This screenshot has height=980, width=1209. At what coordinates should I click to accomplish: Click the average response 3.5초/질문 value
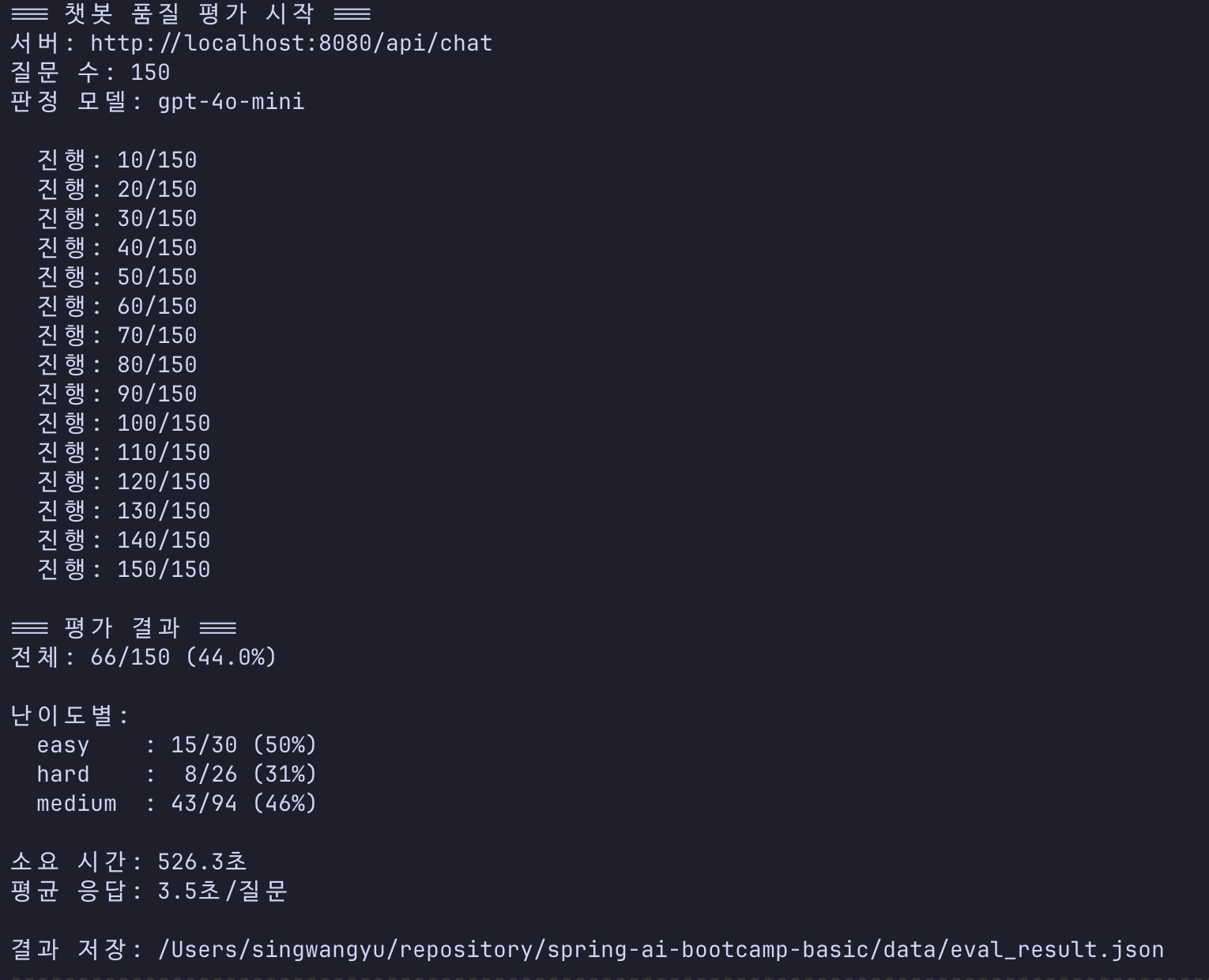(222, 891)
